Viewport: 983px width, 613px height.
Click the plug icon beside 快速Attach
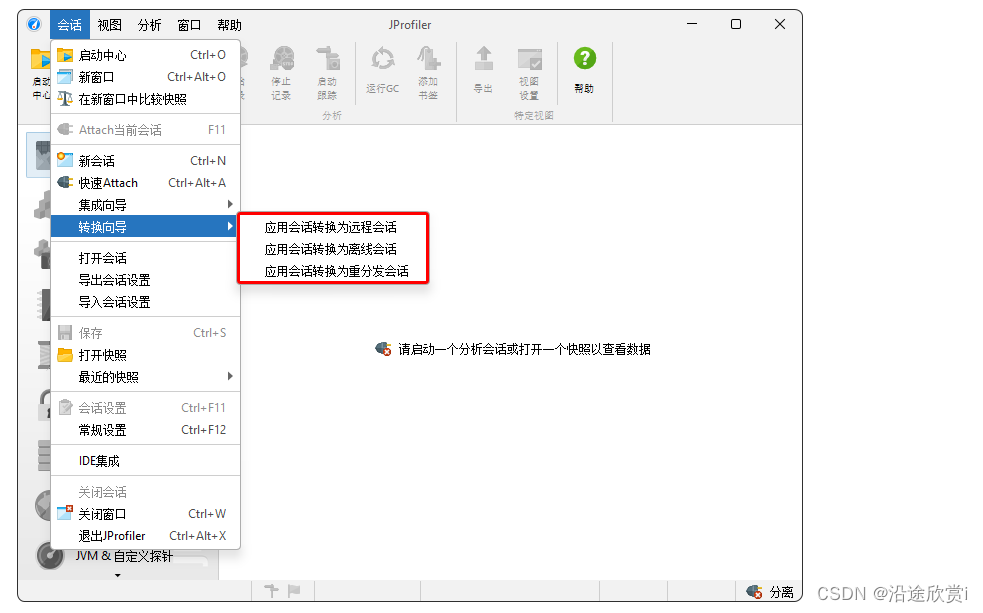tap(65, 182)
